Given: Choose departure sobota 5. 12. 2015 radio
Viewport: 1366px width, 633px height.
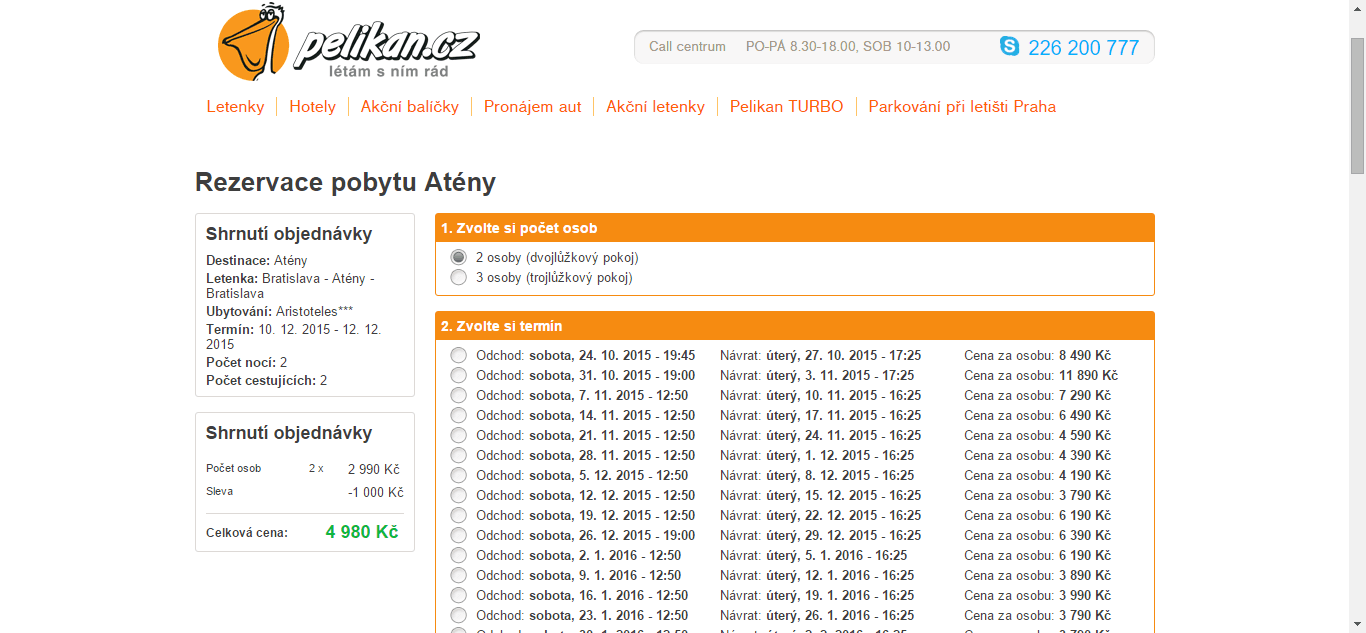Looking at the screenshot, I should coord(459,475).
